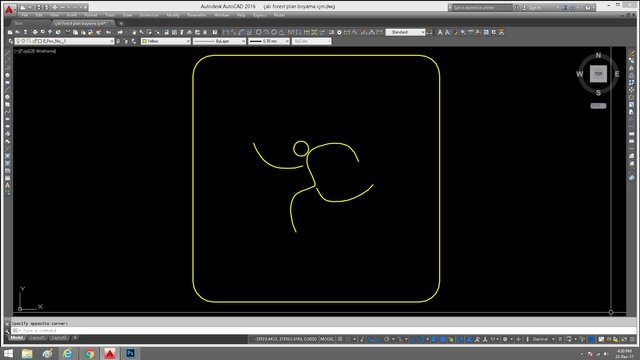Open the 1:1 annotation scale dropdown
640x360 pixels.
tap(495, 339)
